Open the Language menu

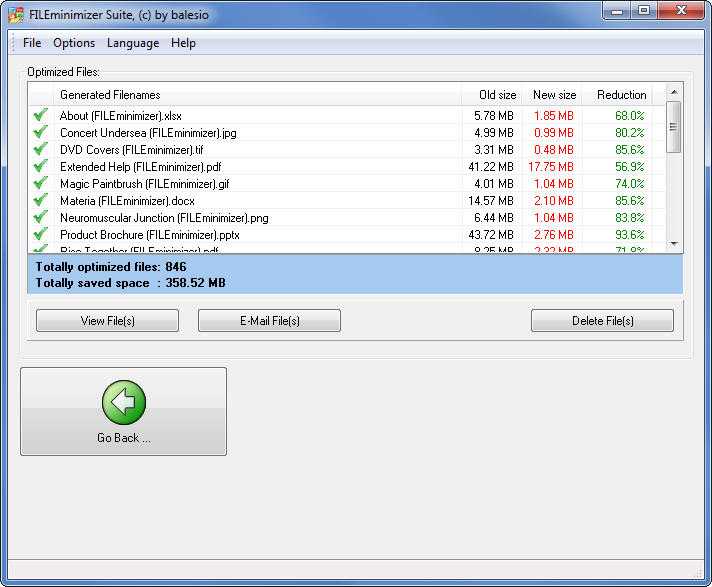pos(133,43)
